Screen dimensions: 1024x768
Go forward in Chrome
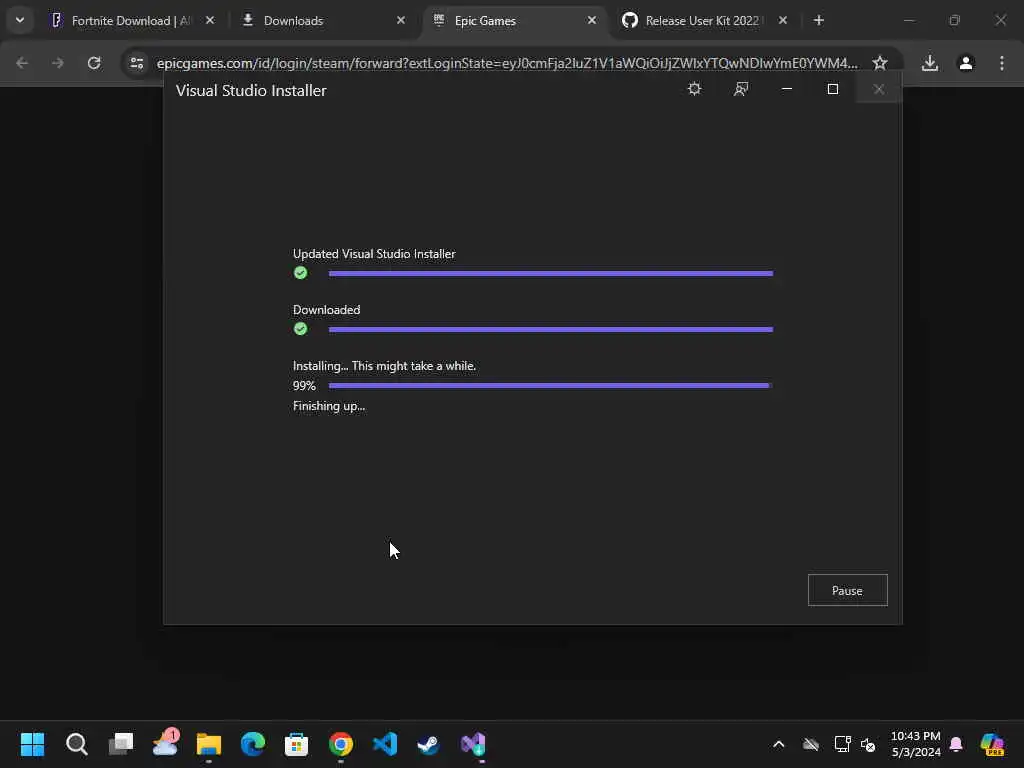57,63
